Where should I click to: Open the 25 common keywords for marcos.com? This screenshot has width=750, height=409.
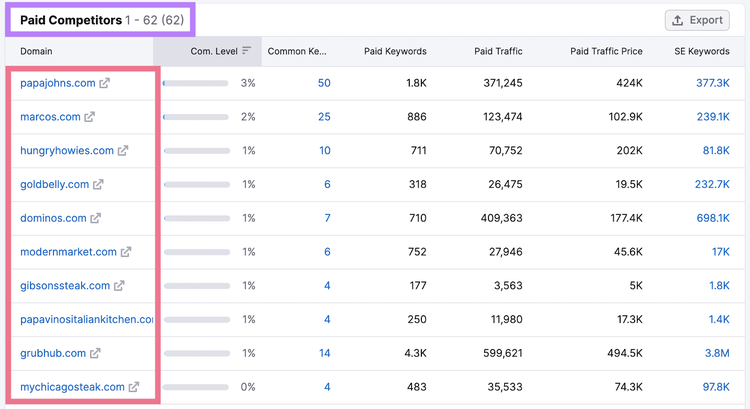click(324, 117)
